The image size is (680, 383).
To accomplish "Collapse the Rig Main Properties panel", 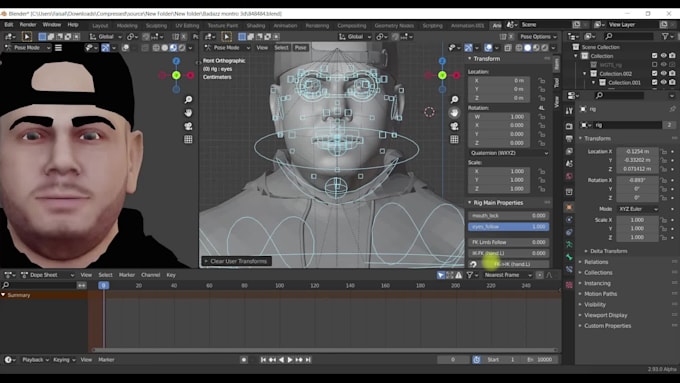I will tap(498, 203).
